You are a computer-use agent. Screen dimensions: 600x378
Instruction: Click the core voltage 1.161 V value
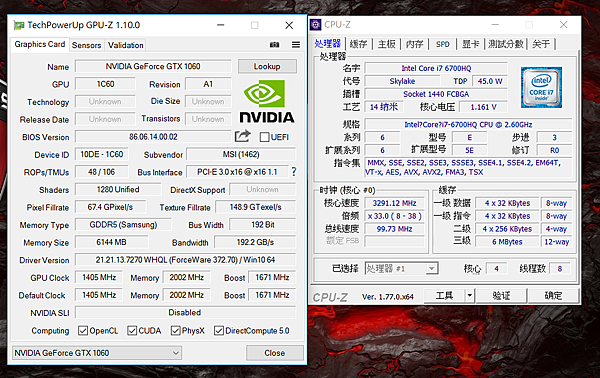point(484,107)
